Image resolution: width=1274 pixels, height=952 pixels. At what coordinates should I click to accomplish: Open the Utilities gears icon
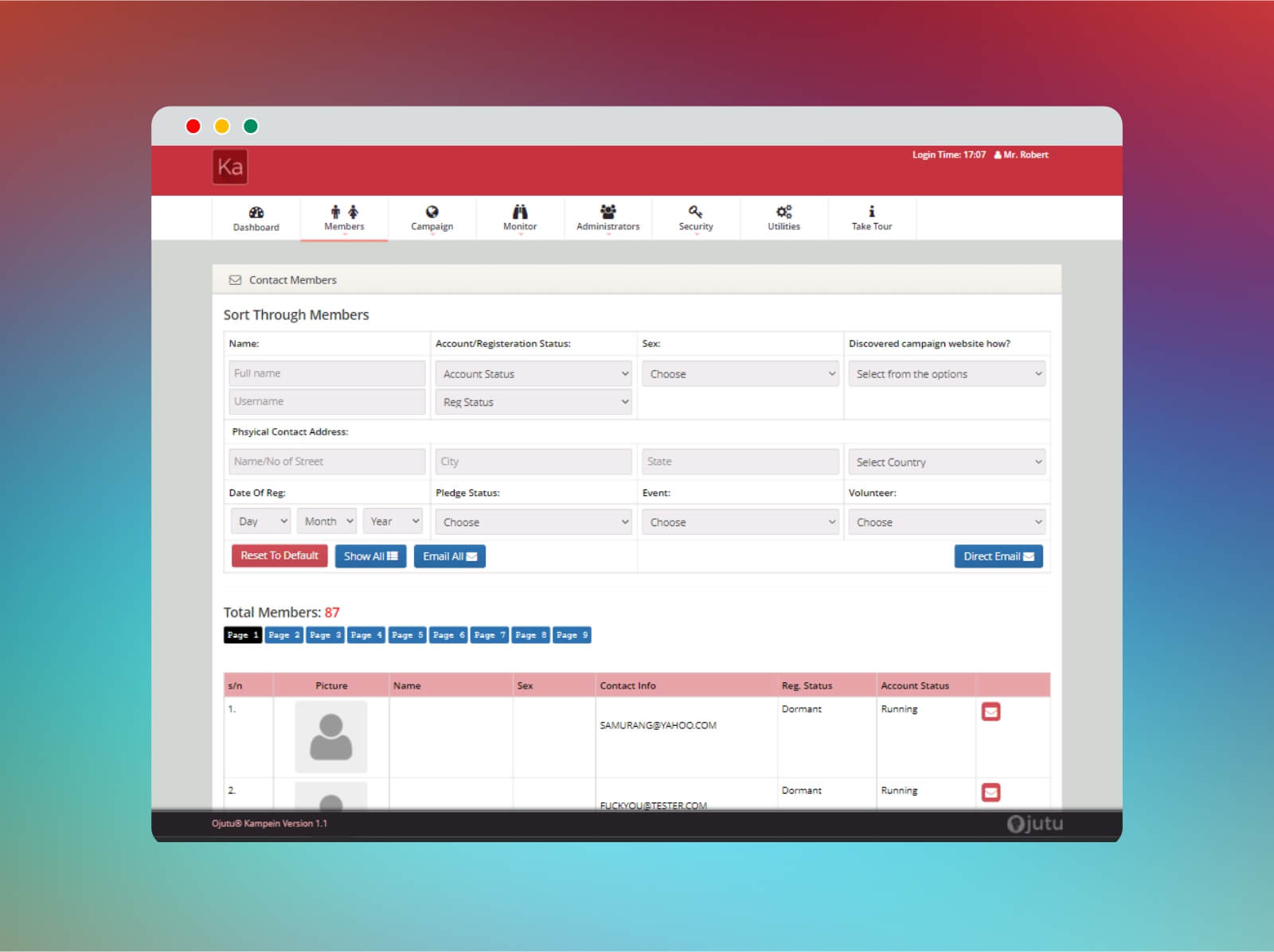coord(784,212)
